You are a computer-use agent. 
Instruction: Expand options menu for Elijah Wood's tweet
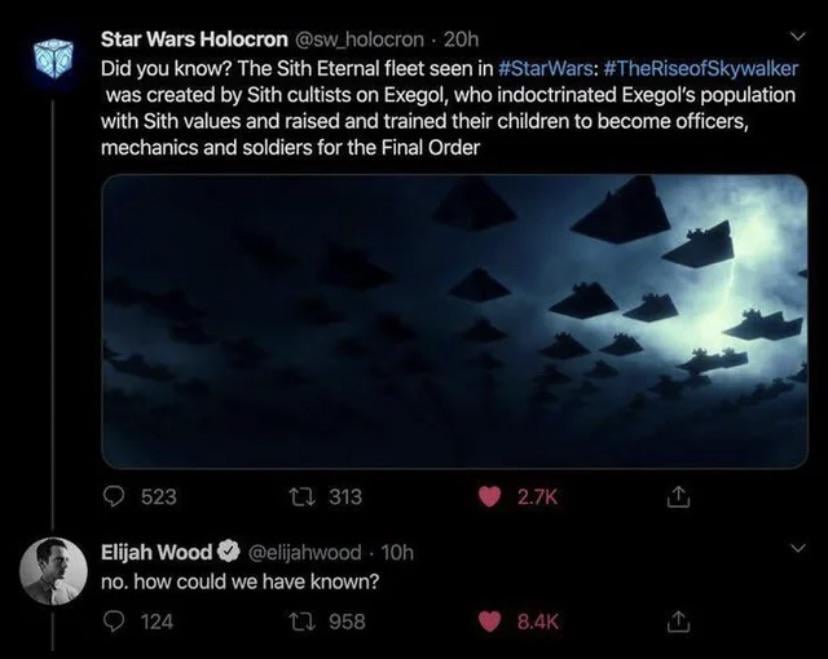(796, 551)
